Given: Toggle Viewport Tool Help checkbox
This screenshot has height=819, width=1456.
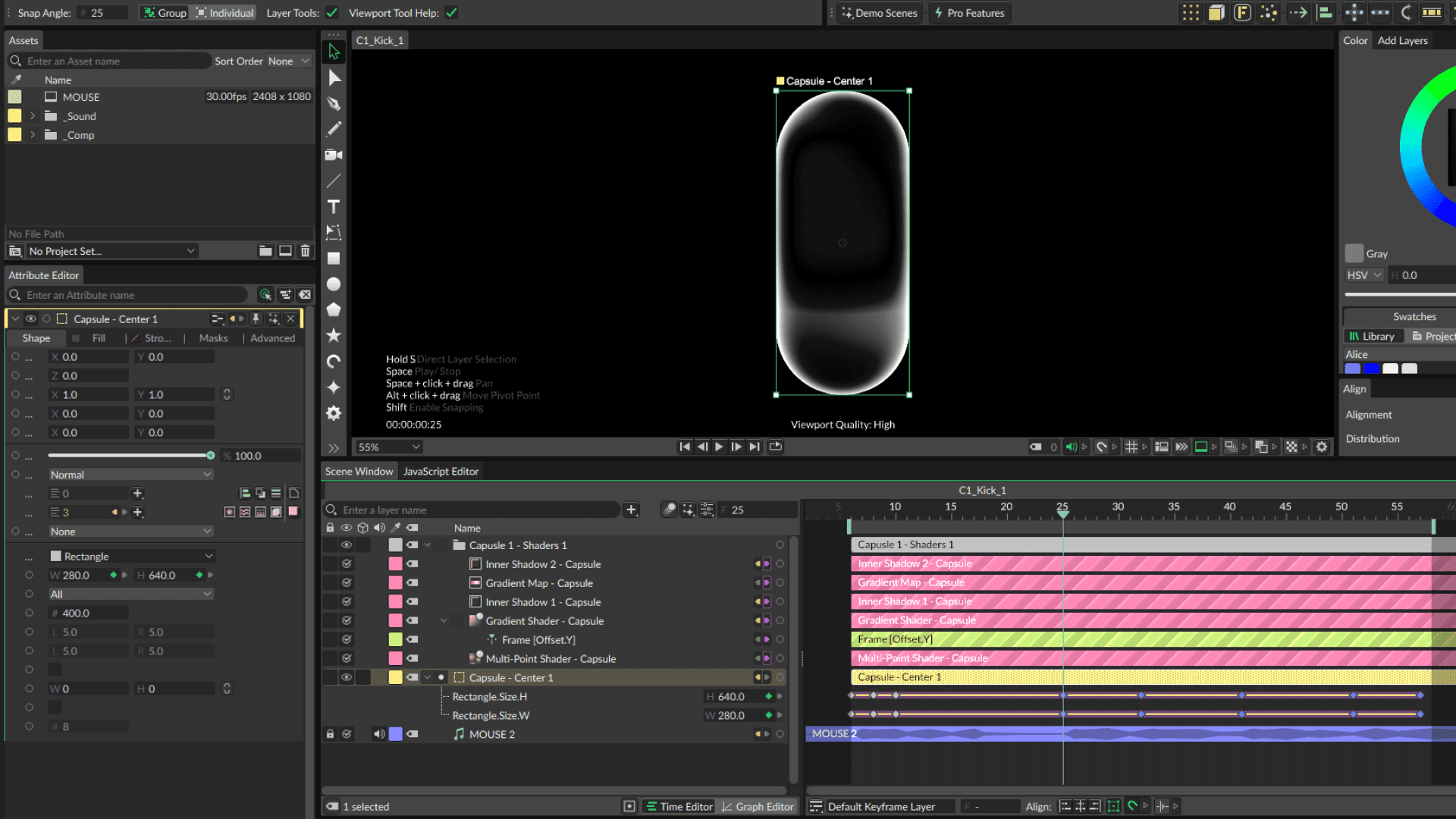Looking at the screenshot, I should pyautogui.click(x=451, y=13).
